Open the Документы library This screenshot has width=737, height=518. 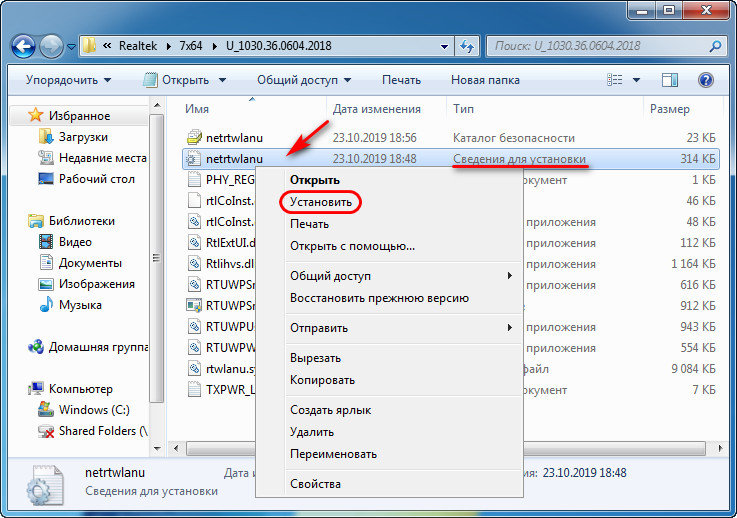(90, 263)
